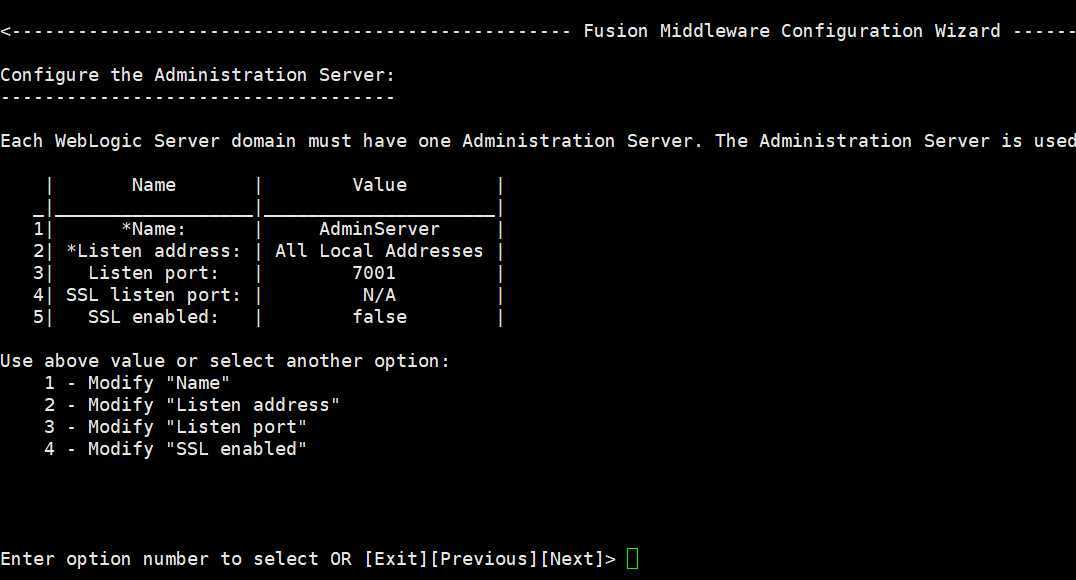Click the green cursor at the prompt
Screen dimensions: 1076x580
coord(633,559)
